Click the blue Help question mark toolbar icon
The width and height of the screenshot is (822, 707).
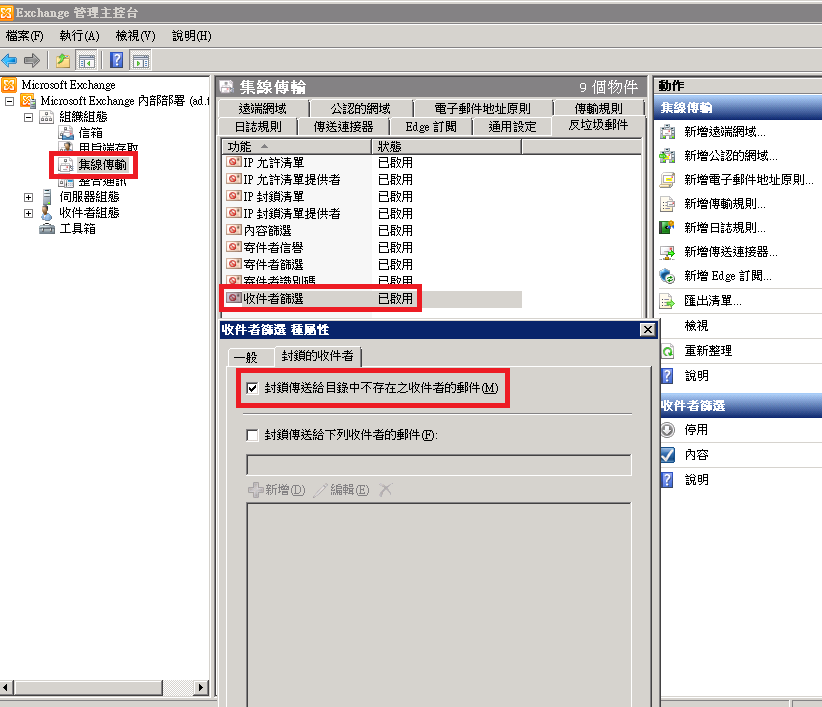(x=116, y=61)
